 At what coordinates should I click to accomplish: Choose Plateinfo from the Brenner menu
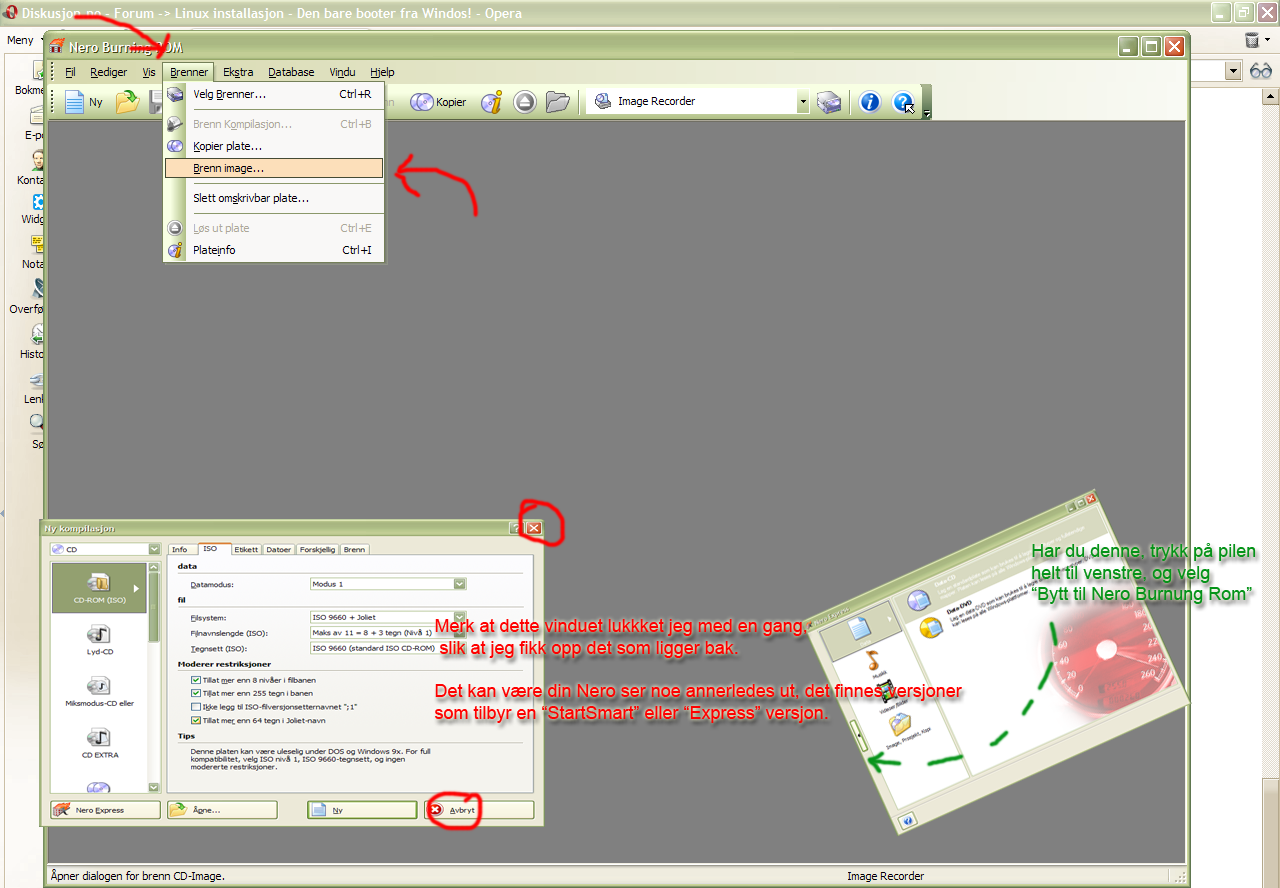(x=274, y=250)
